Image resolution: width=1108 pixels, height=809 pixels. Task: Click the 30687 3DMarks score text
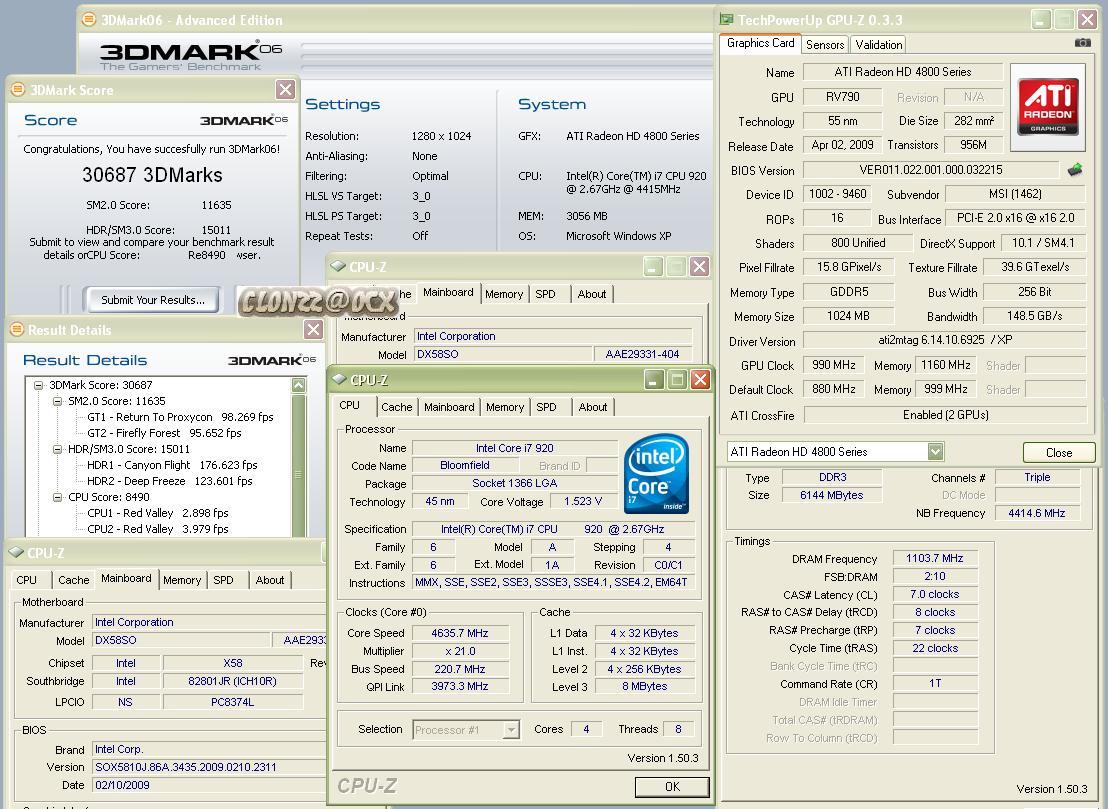(152, 175)
